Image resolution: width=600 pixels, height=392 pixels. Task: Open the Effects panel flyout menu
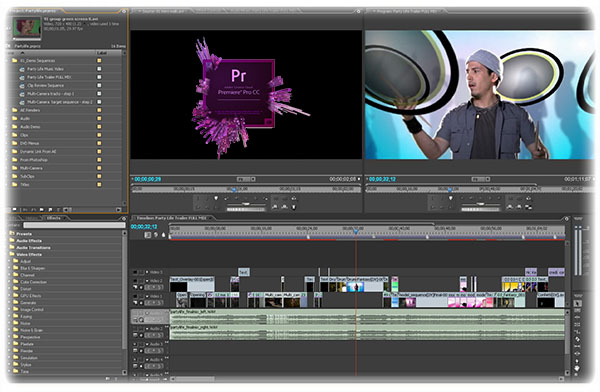(x=124, y=218)
